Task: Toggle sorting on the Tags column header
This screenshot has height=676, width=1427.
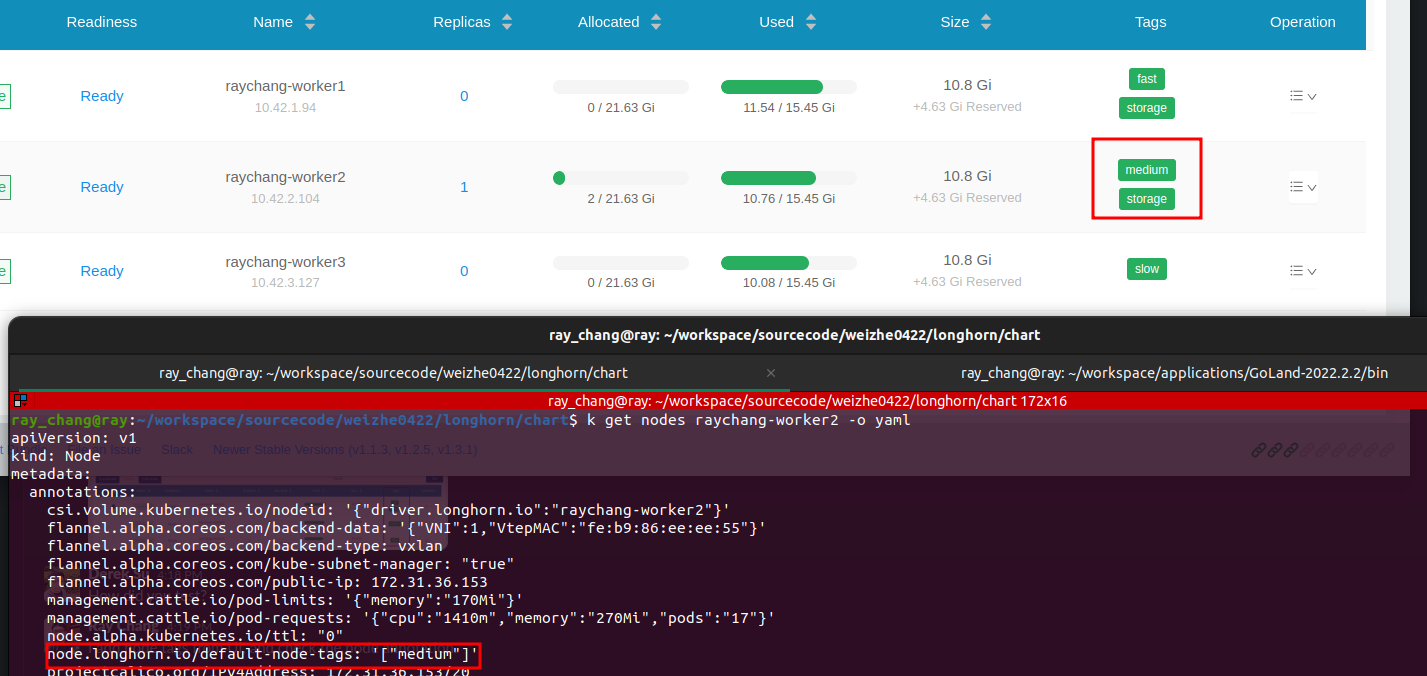Action: [x=1150, y=21]
